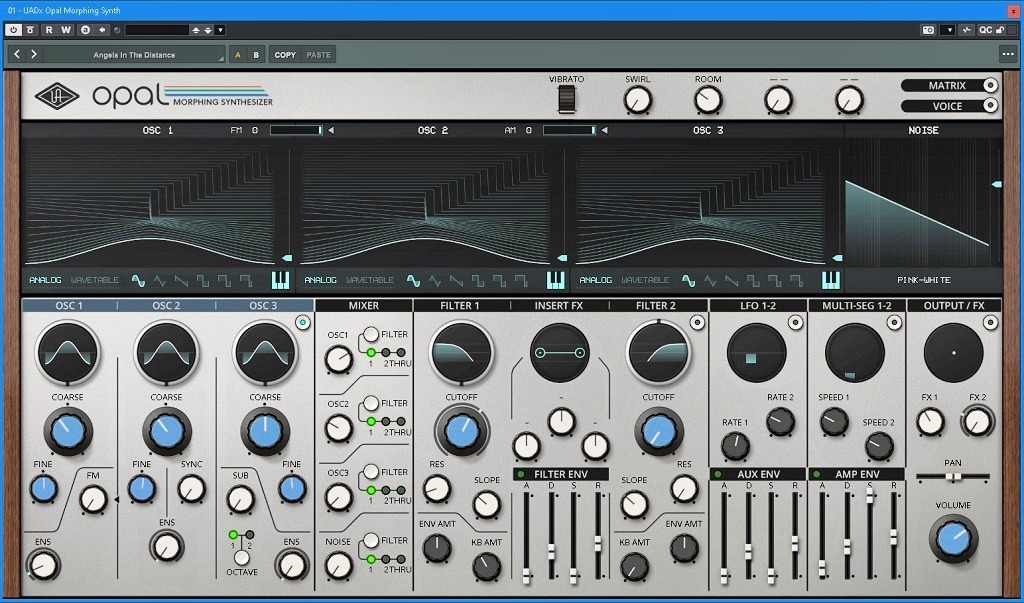This screenshot has height=603, width=1024.
Task: Toggle the FILTER ENV green enable LED
Action: (520, 474)
